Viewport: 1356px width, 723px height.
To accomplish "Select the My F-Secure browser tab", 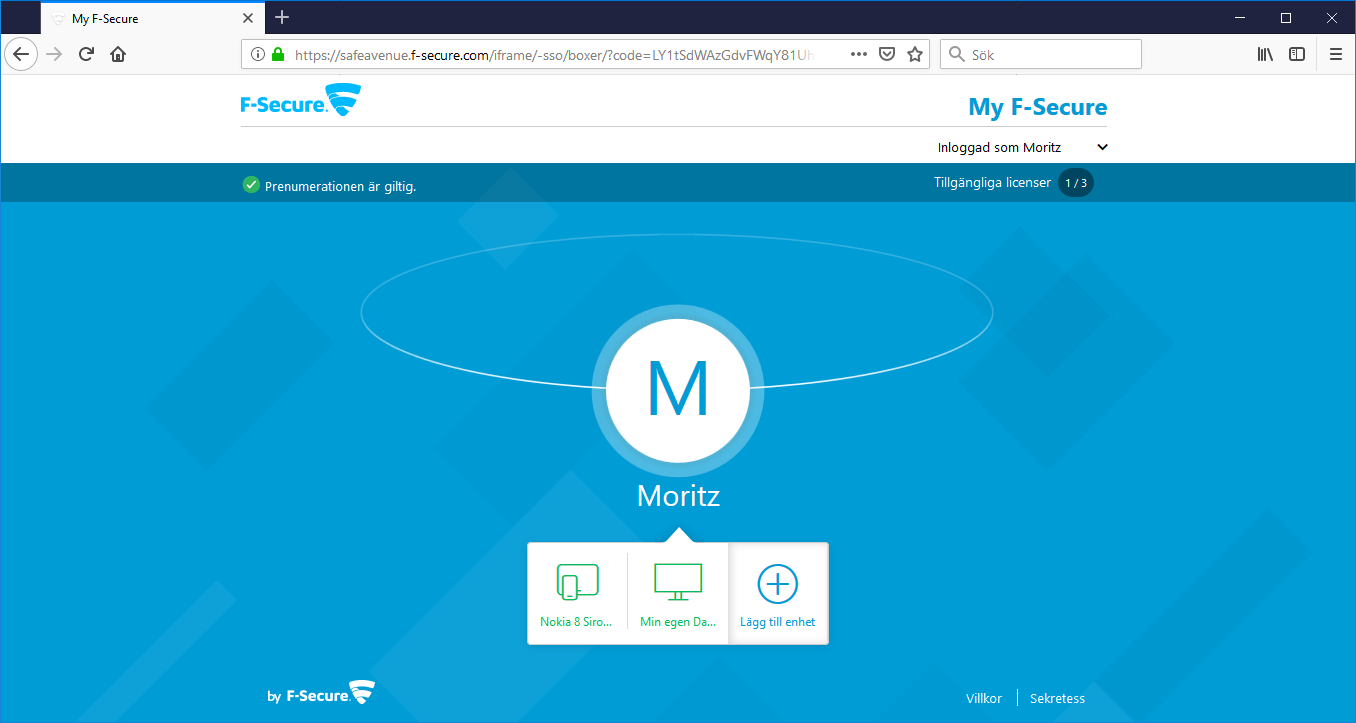I will (153, 18).
